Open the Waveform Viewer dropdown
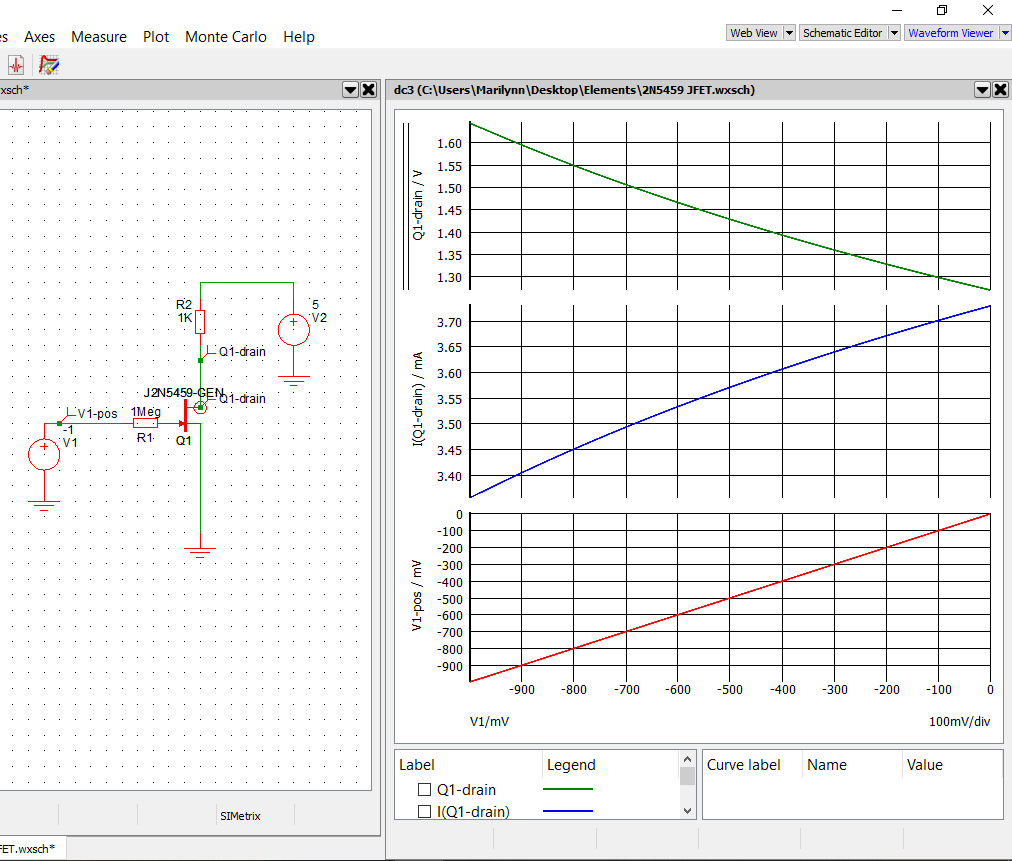Screen dimensions: 1012x861 click(1003, 32)
